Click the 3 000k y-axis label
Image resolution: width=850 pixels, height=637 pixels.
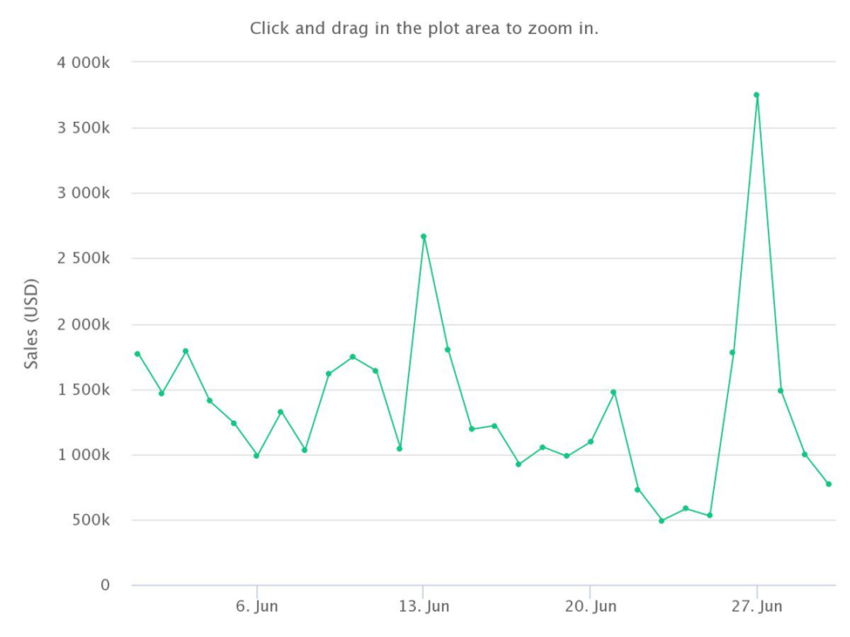coord(83,193)
